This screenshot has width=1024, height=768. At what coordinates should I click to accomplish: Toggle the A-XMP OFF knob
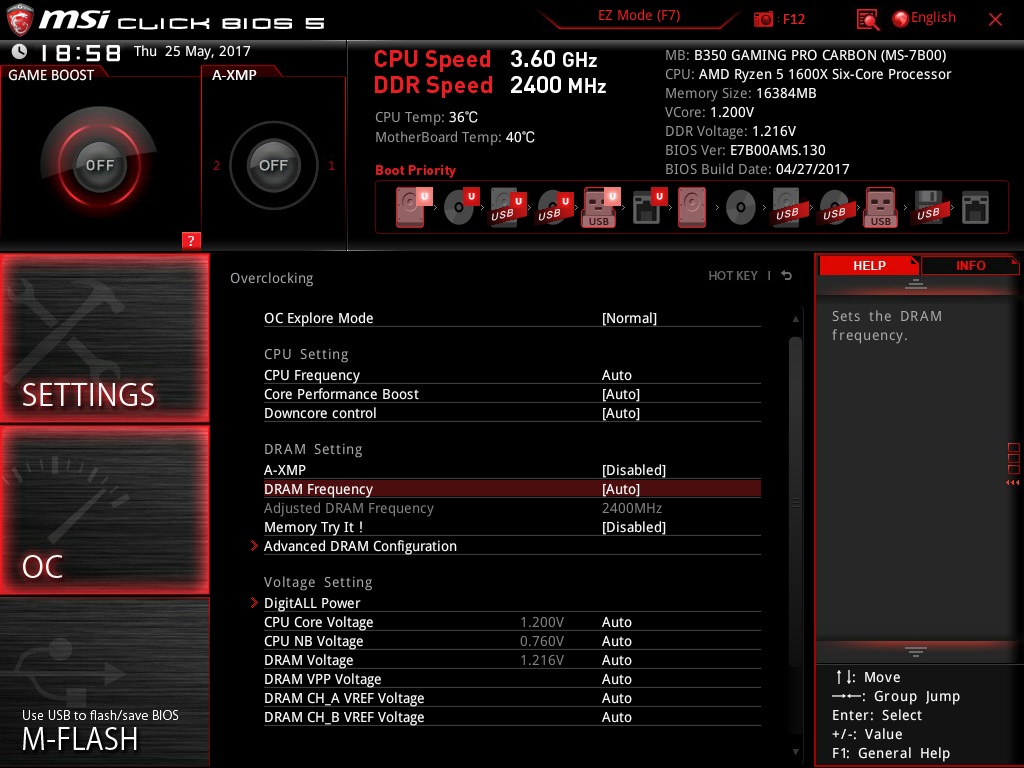(x=273, y=165)
